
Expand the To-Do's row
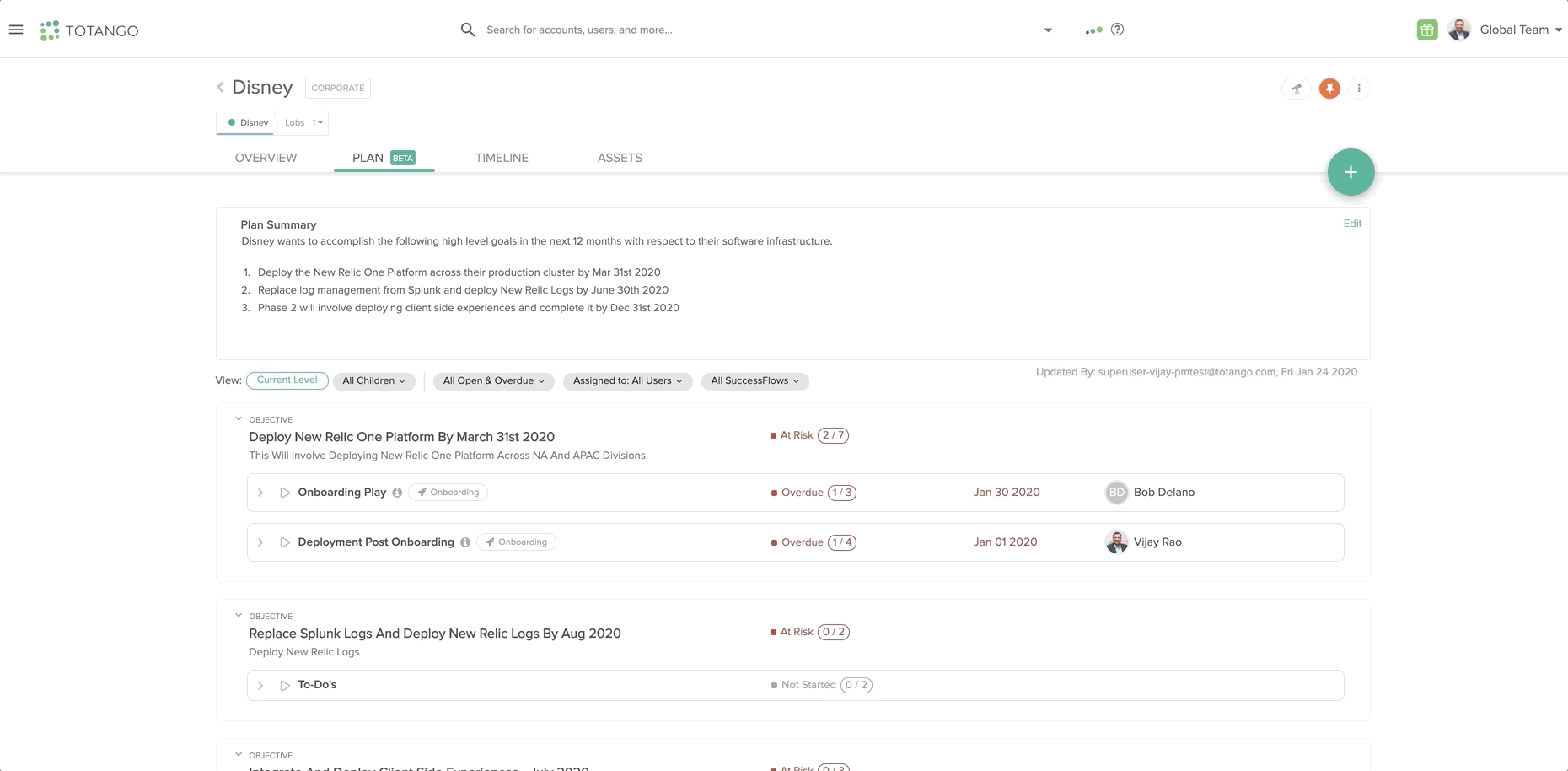click(x=260, y=686)
